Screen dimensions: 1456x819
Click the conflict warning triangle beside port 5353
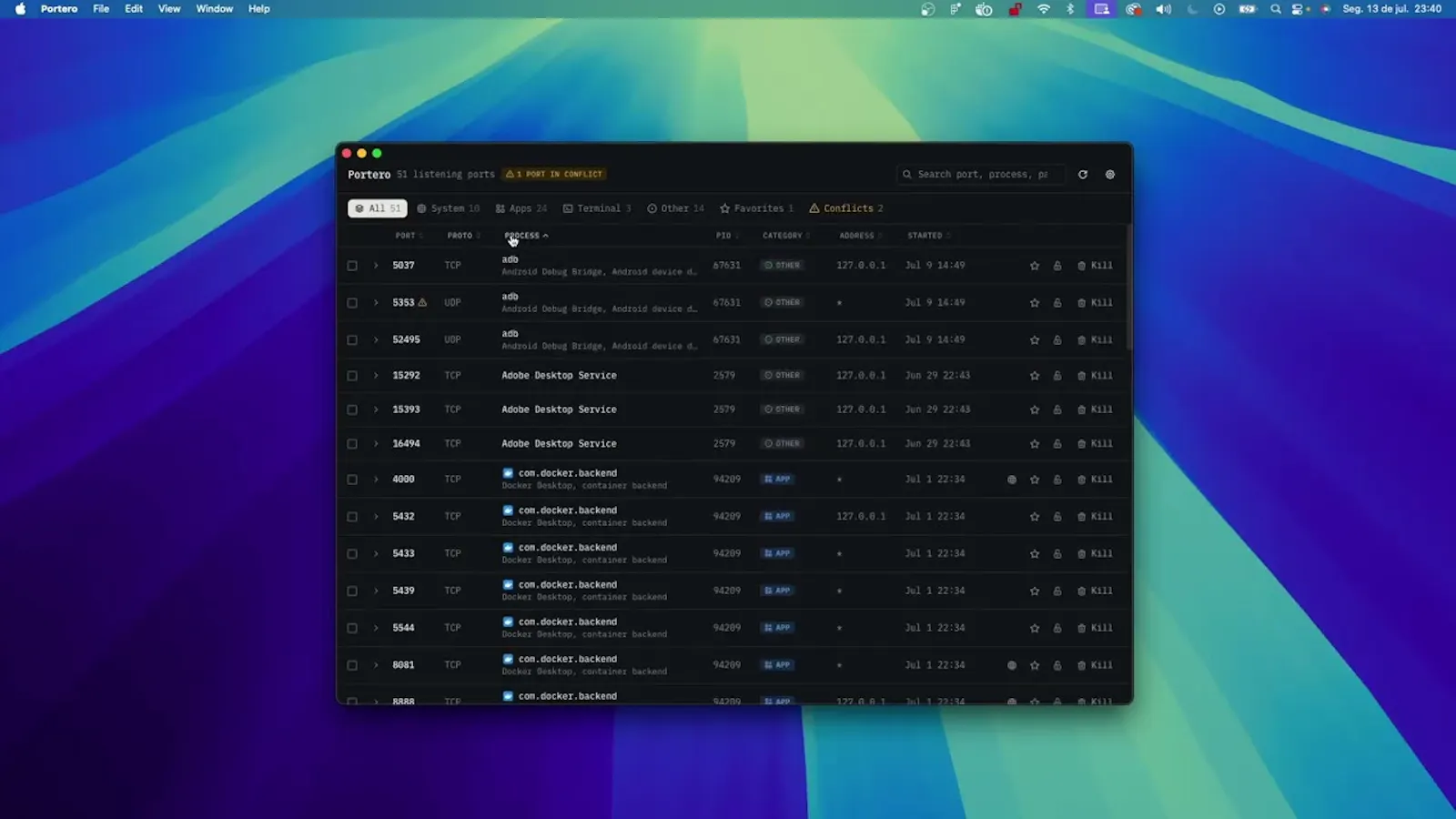(x=422, y=302)
